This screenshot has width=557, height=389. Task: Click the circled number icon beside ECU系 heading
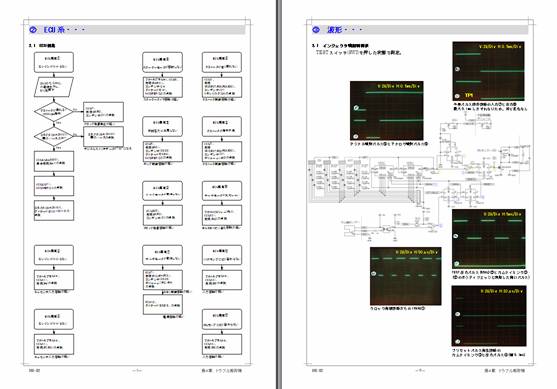(x=33, y=30)
